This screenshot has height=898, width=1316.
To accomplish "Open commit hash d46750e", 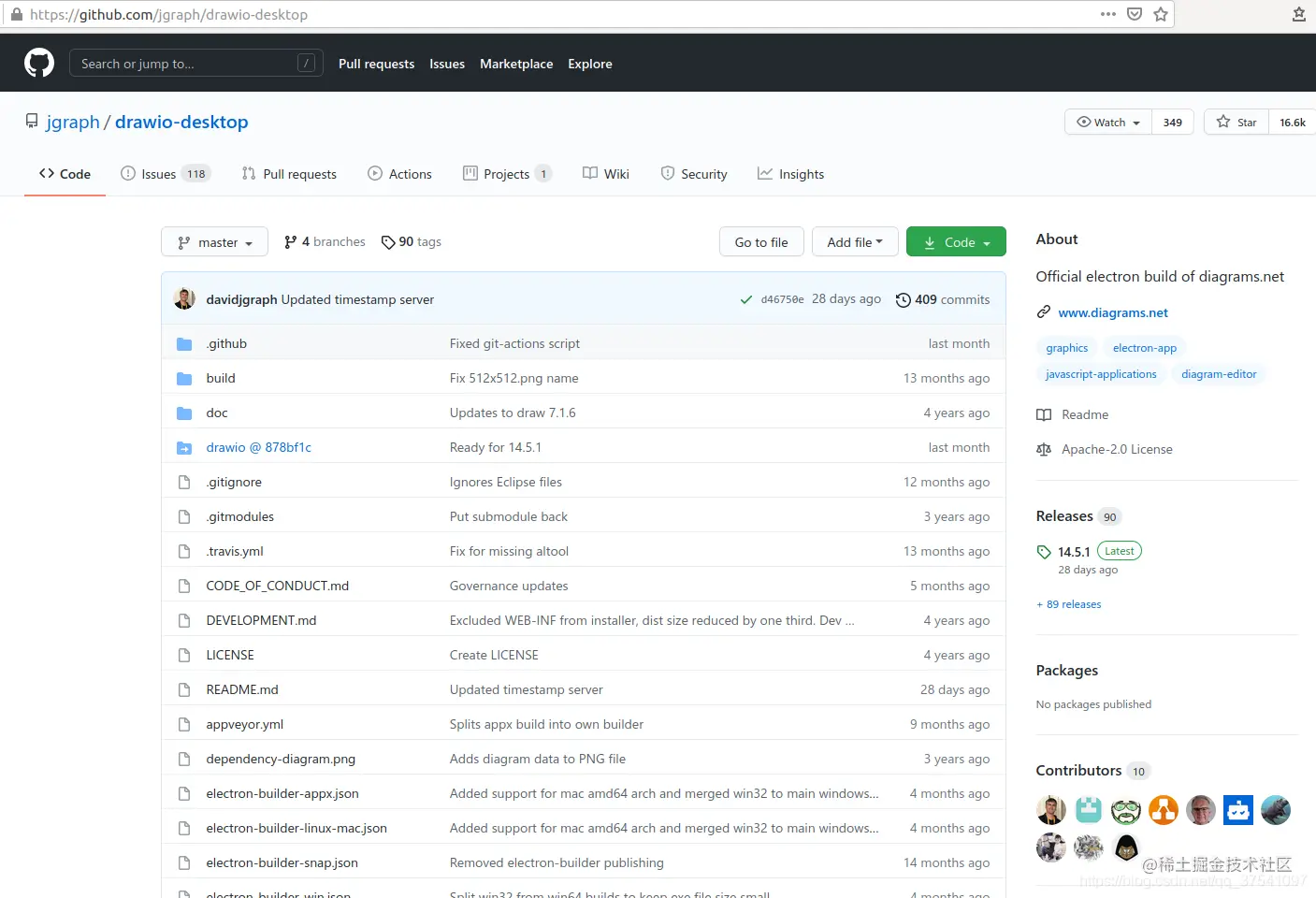I will [x=782, y=299].
